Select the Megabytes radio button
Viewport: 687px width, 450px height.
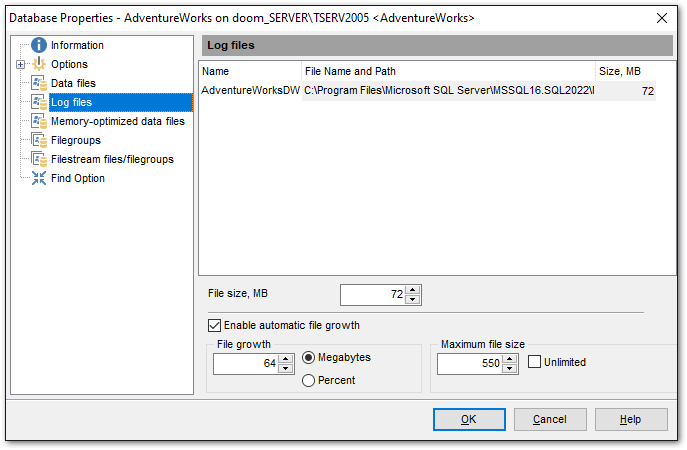click(x=308, y=358)
